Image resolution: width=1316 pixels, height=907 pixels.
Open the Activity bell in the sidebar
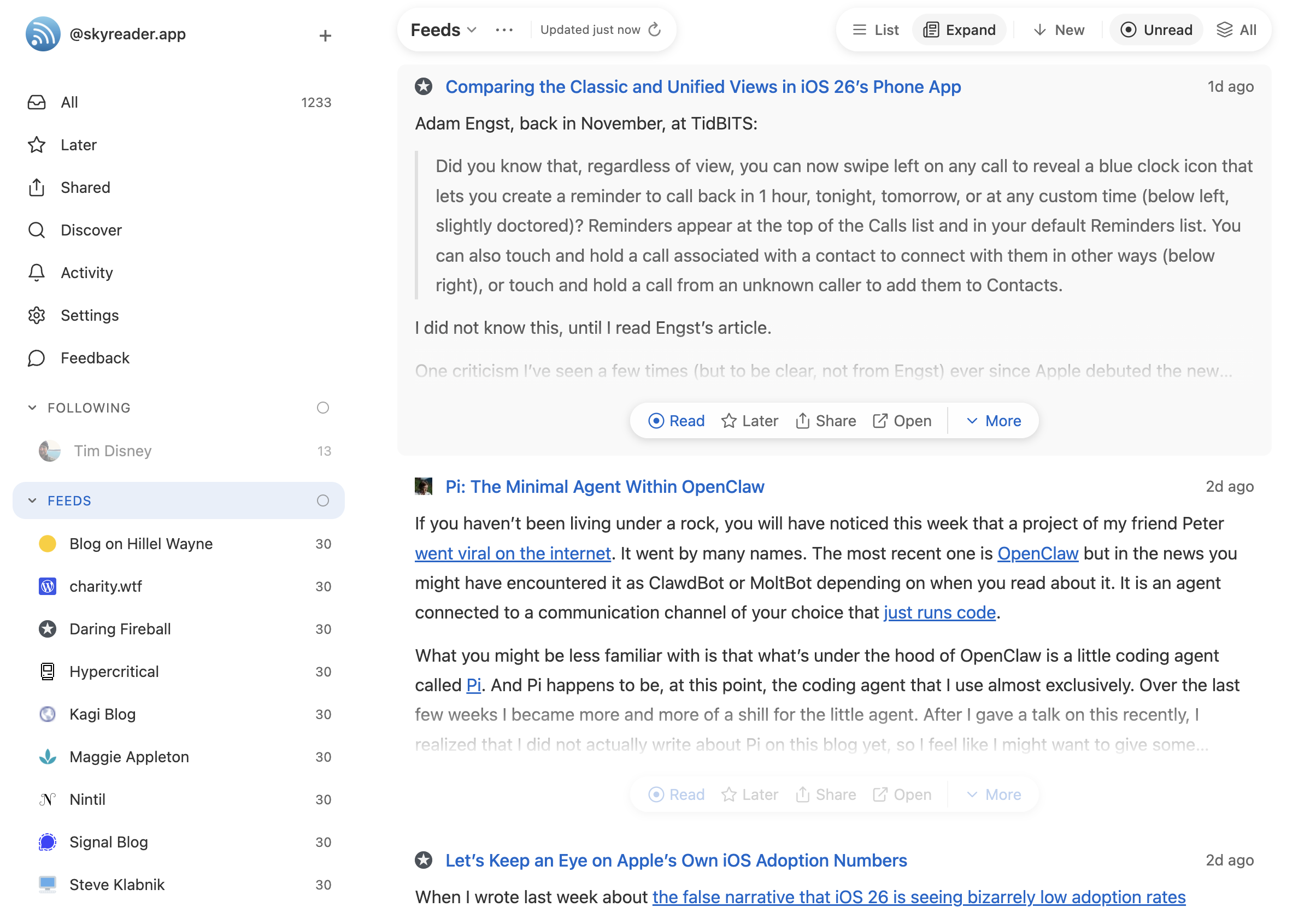tap(37, 273)
